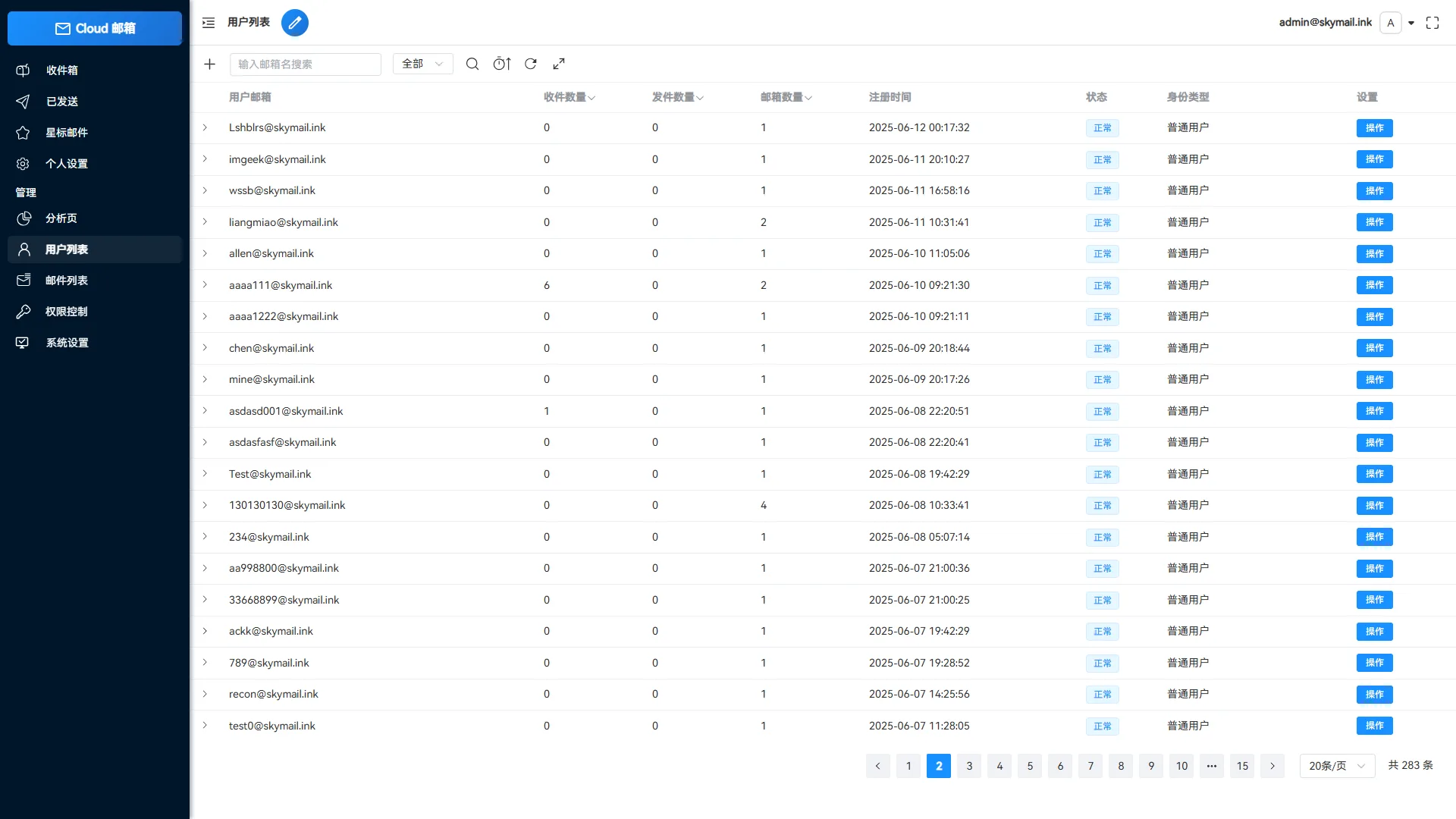This screenshot has width=1456, height=819.
Task: Click the search magnifier icon
Action: pyautogui.click(x=472, y=64)
